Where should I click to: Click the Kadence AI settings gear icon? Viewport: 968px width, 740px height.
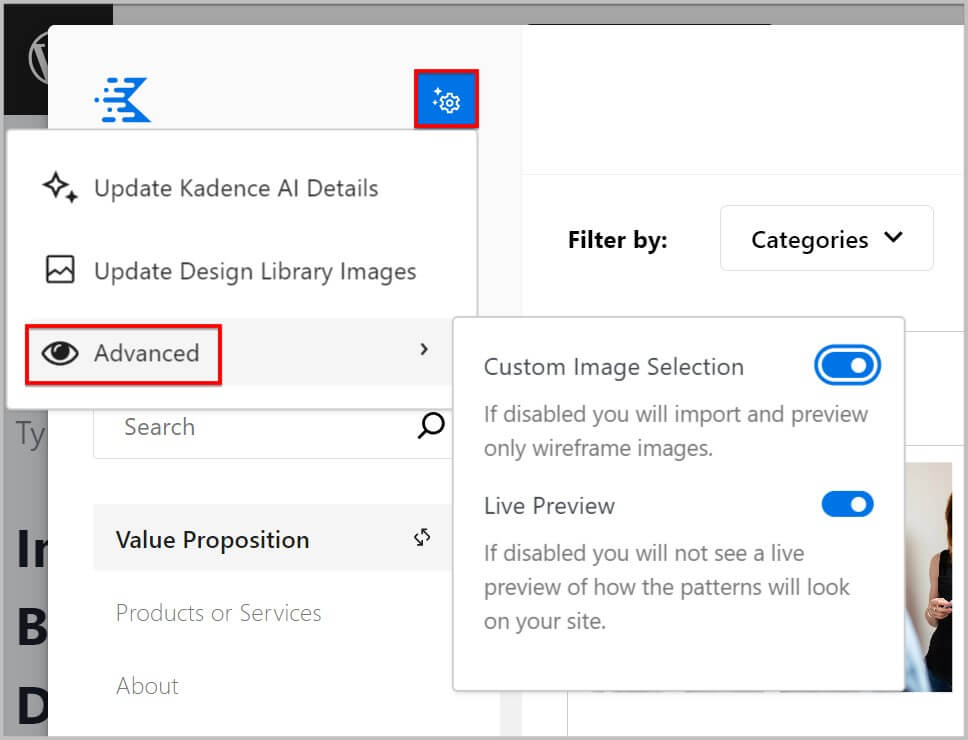point(446,100)
